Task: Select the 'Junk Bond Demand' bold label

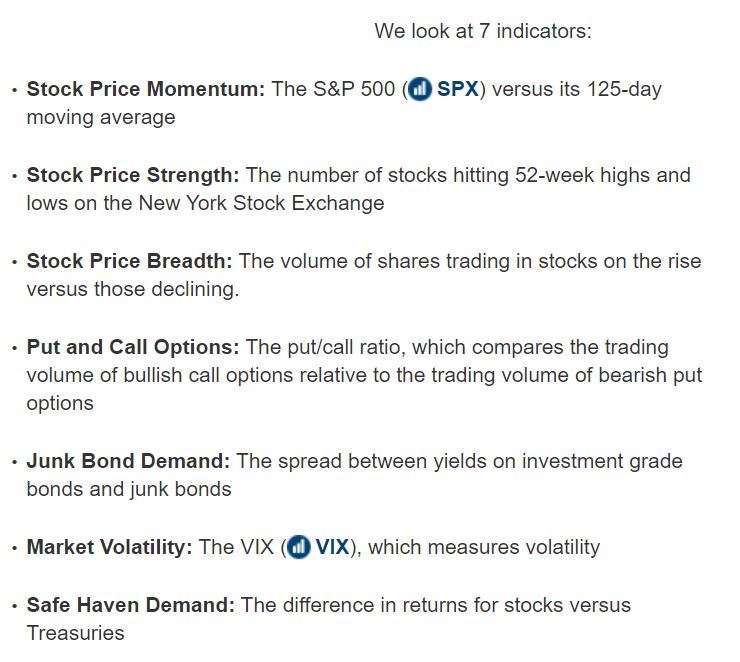Action: pyautogui.click(x=128, y=461)
